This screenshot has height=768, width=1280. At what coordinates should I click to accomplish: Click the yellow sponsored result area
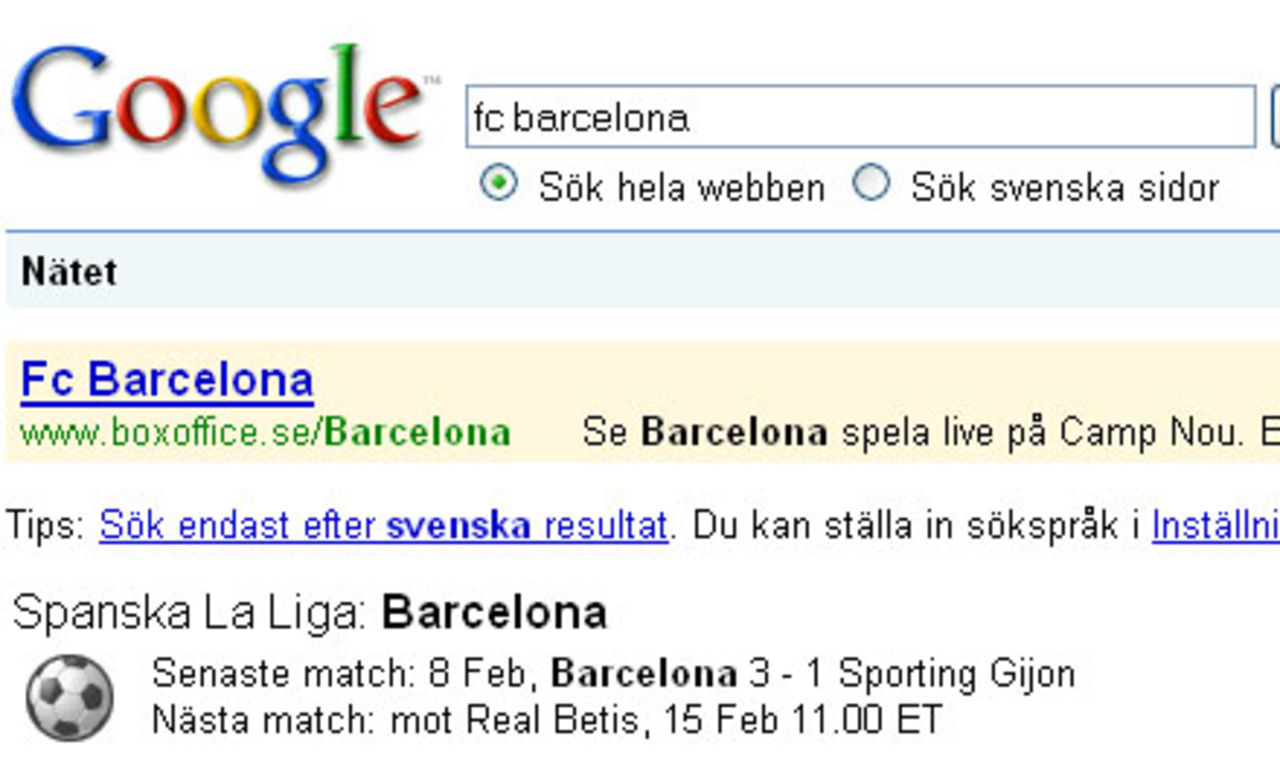[640, 405]
